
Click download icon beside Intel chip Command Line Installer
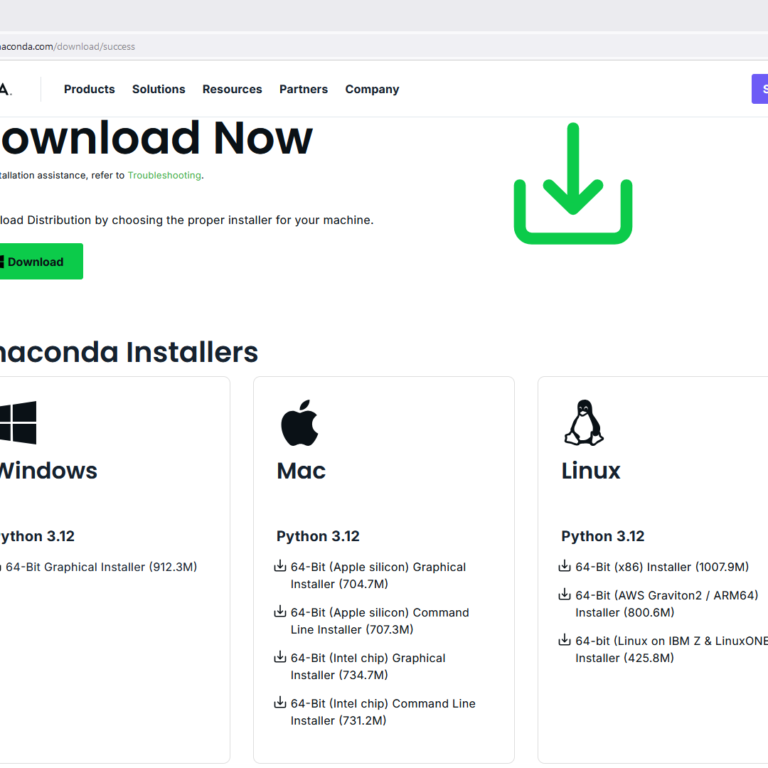tap(281, 703)
